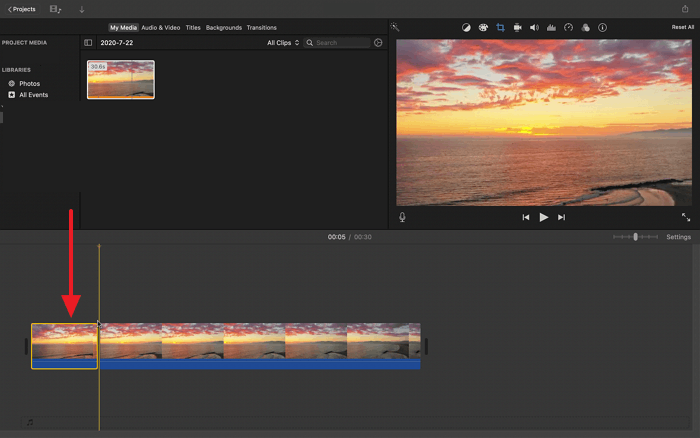Open the clip filter and audio effects tool
This screenshot has height=438, width=700.
(x=585, y=28)
